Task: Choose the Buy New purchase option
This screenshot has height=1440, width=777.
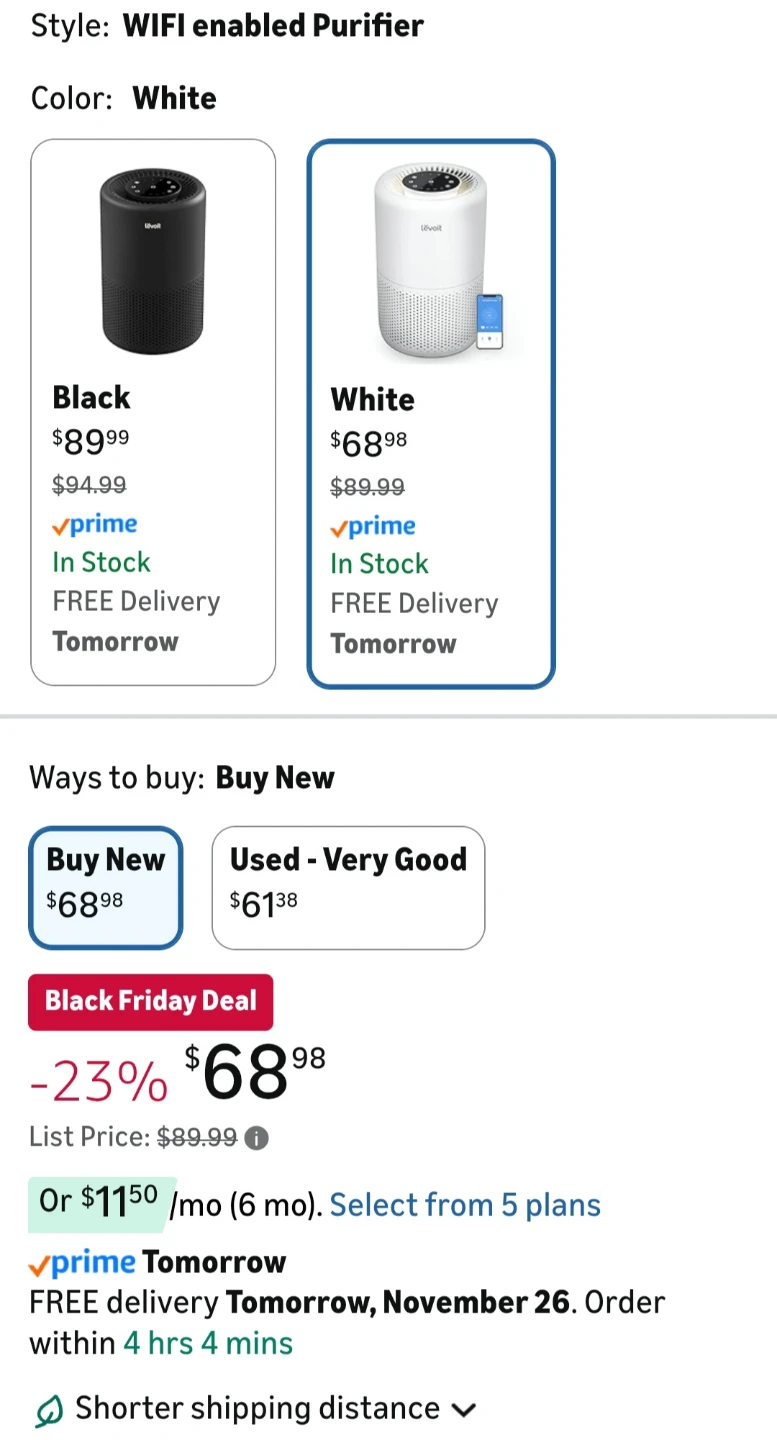Action: [105, 887]
